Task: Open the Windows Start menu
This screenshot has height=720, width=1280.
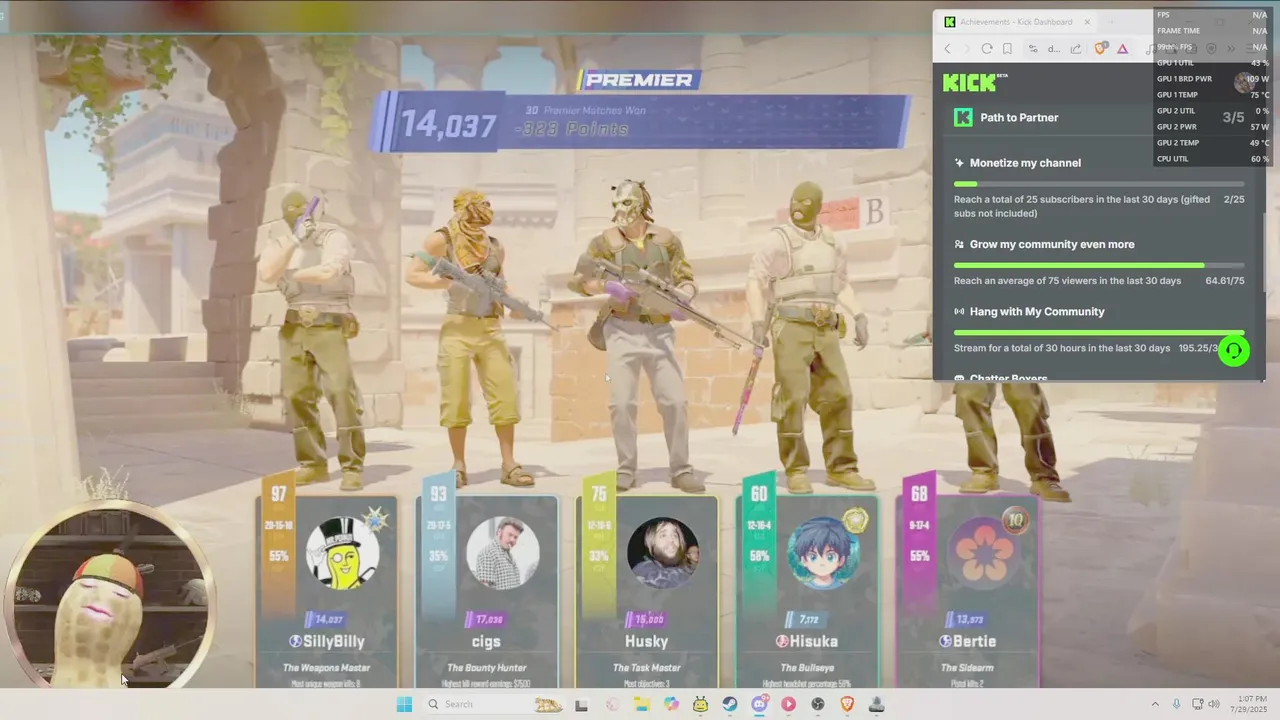Action: point(404,704)
